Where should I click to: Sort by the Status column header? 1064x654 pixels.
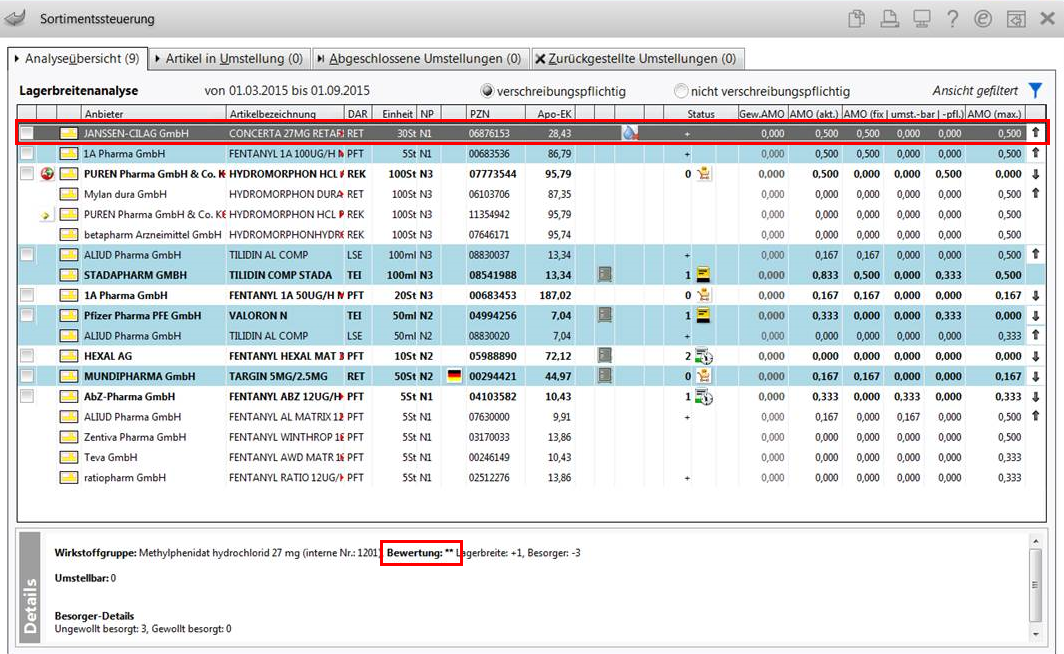click(x=700, y=114)
